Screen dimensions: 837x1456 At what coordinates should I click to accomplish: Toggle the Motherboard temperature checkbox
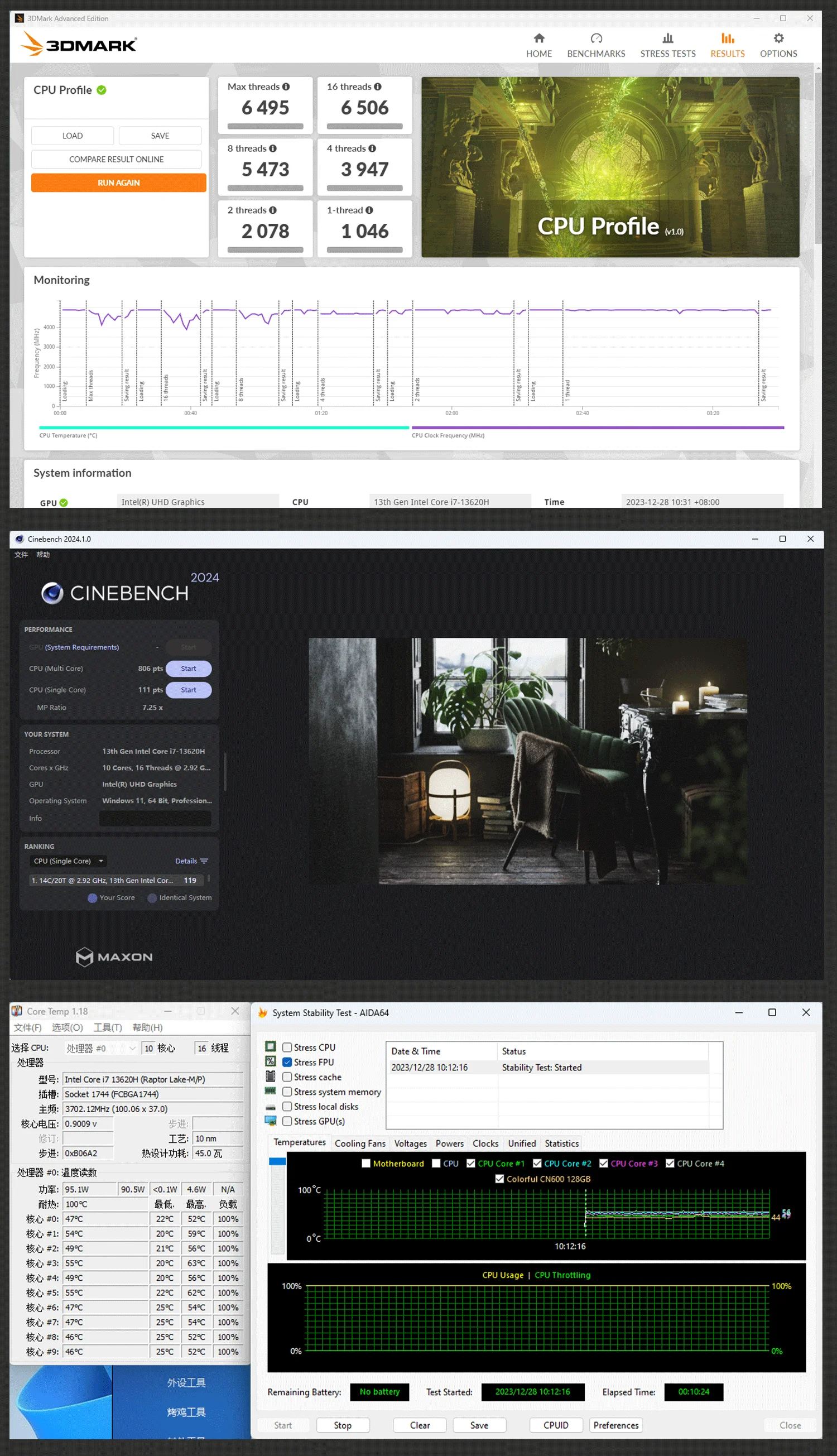click(x=365, y=1164)
